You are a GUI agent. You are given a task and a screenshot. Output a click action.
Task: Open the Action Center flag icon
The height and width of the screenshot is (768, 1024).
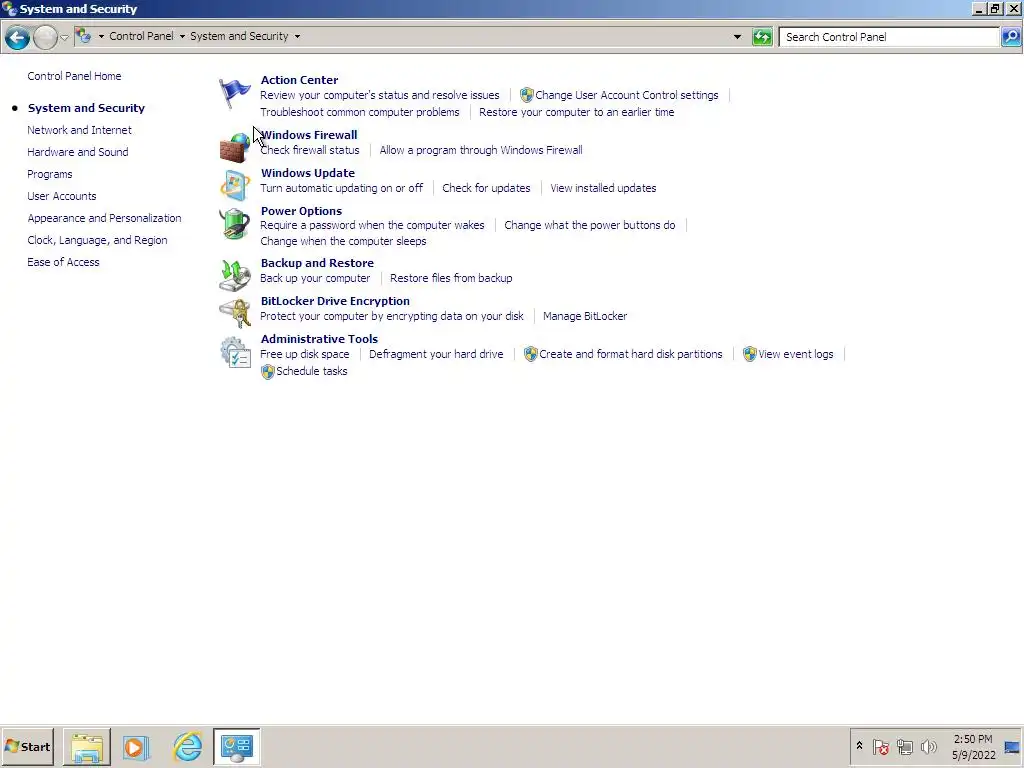tap(234, 93)
